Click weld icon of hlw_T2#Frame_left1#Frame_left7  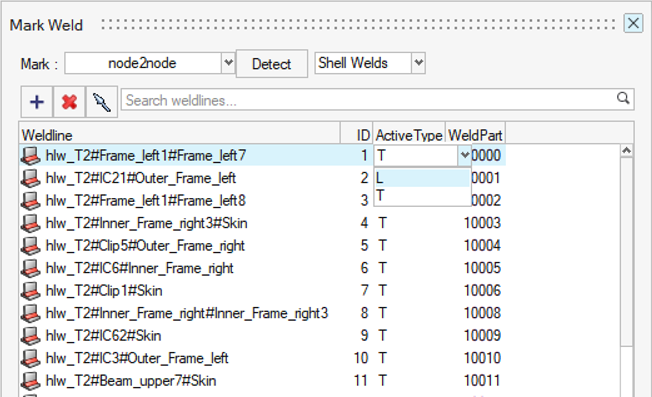[x=31, y=156]
